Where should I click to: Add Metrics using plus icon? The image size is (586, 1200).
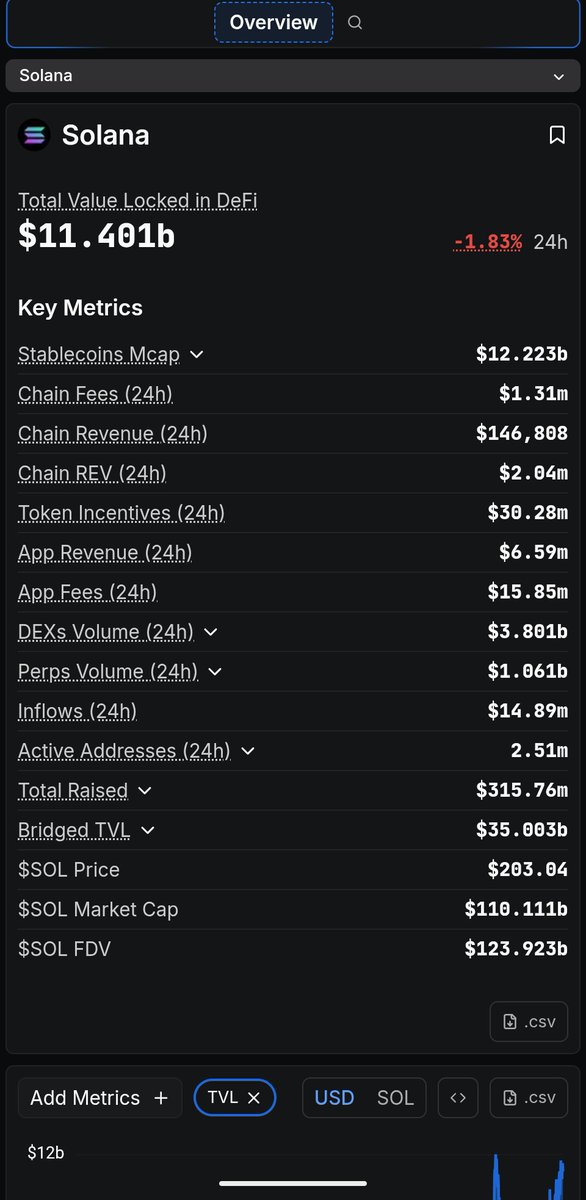coord(100,1097)
